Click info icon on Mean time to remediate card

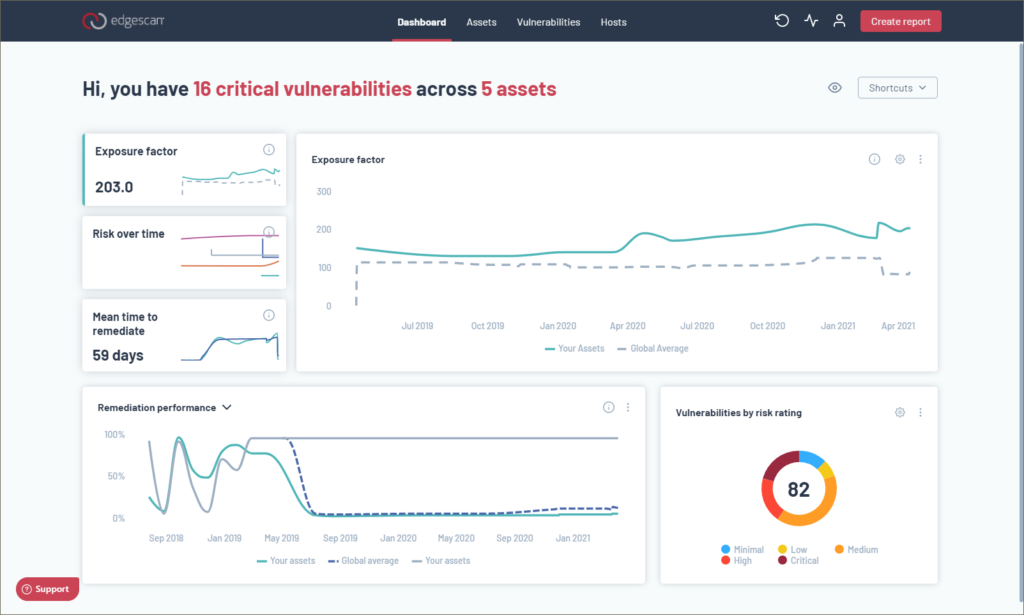click(x=268, y=315)
